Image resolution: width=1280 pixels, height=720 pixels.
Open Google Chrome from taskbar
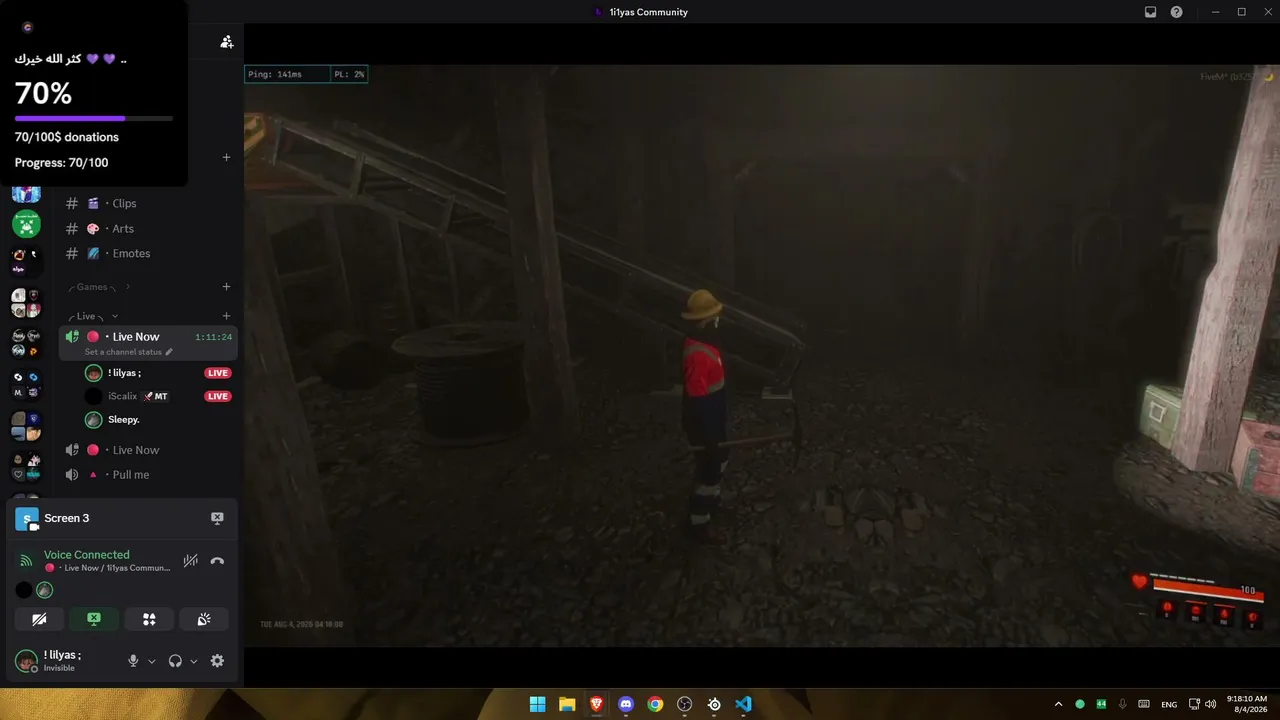click(655, 704)
